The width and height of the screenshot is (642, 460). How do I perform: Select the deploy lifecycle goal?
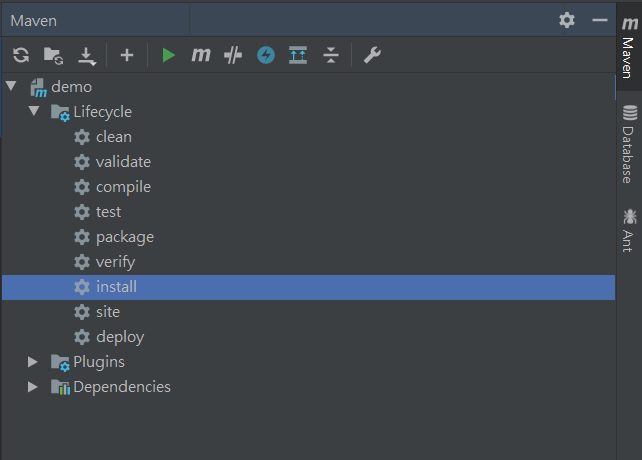click(x=120, y=337)
